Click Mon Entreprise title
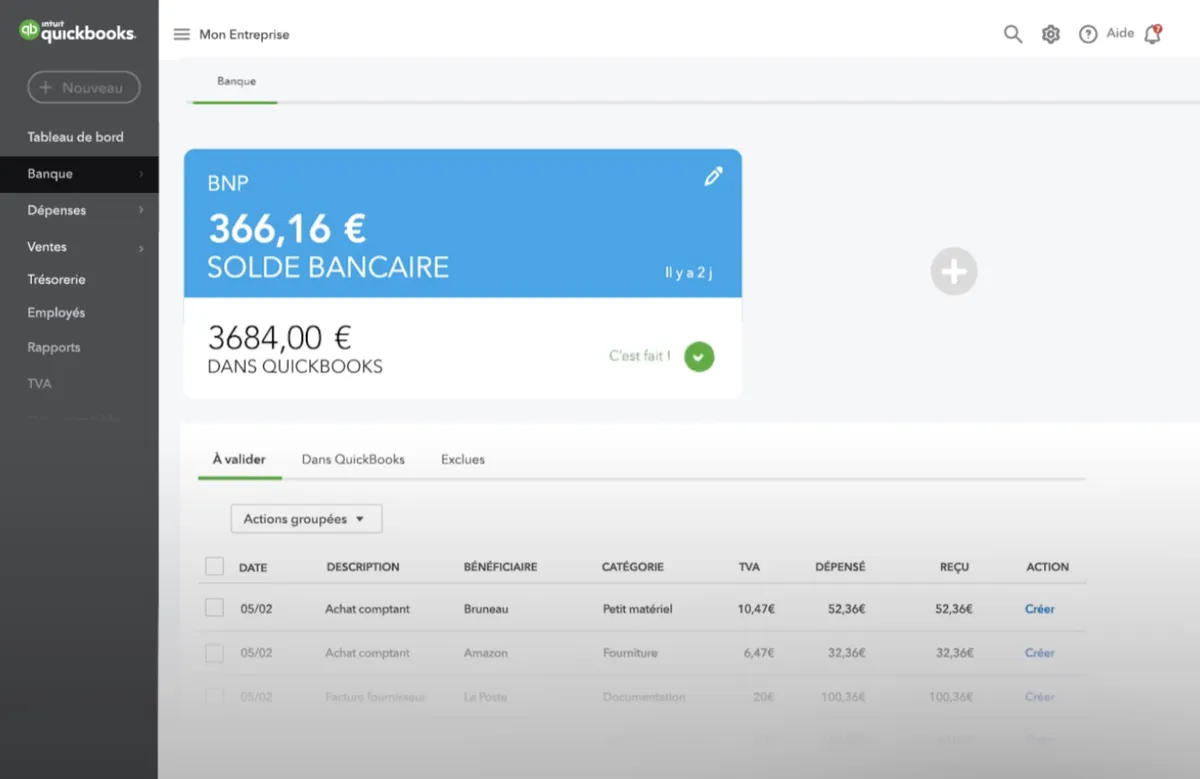1200x779 pixels. point(244,34)
